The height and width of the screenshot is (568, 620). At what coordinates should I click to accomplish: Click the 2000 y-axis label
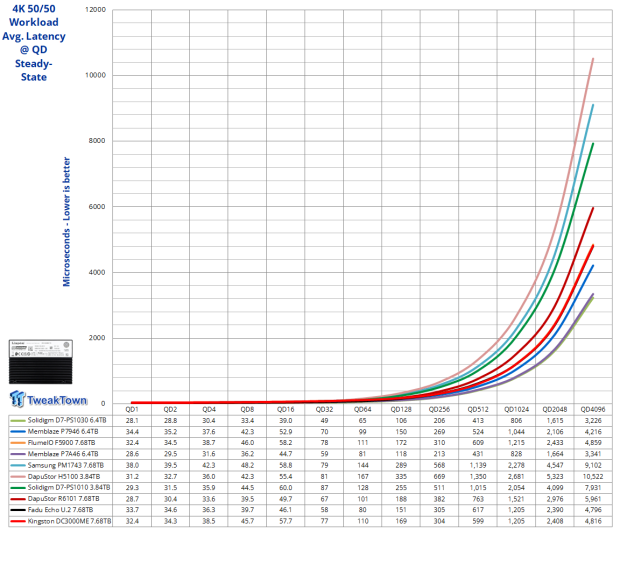coord(97,338)
